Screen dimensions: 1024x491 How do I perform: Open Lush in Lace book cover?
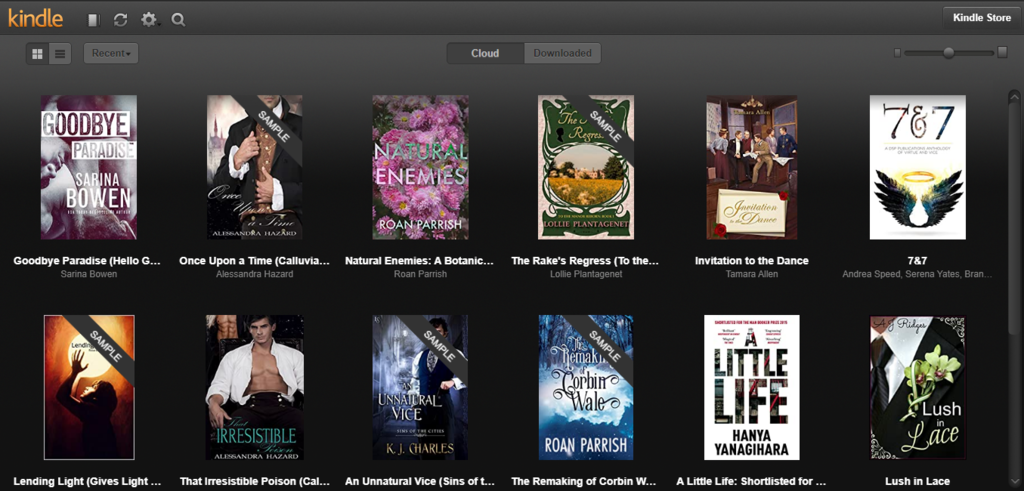918,387
